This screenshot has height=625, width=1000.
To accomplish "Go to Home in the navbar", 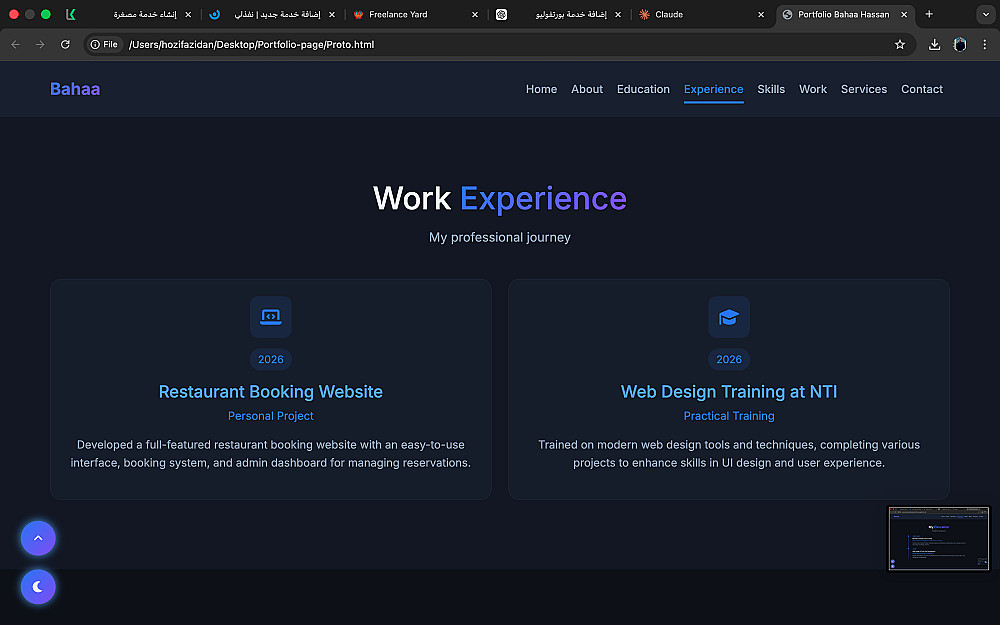I will [541, 89].
